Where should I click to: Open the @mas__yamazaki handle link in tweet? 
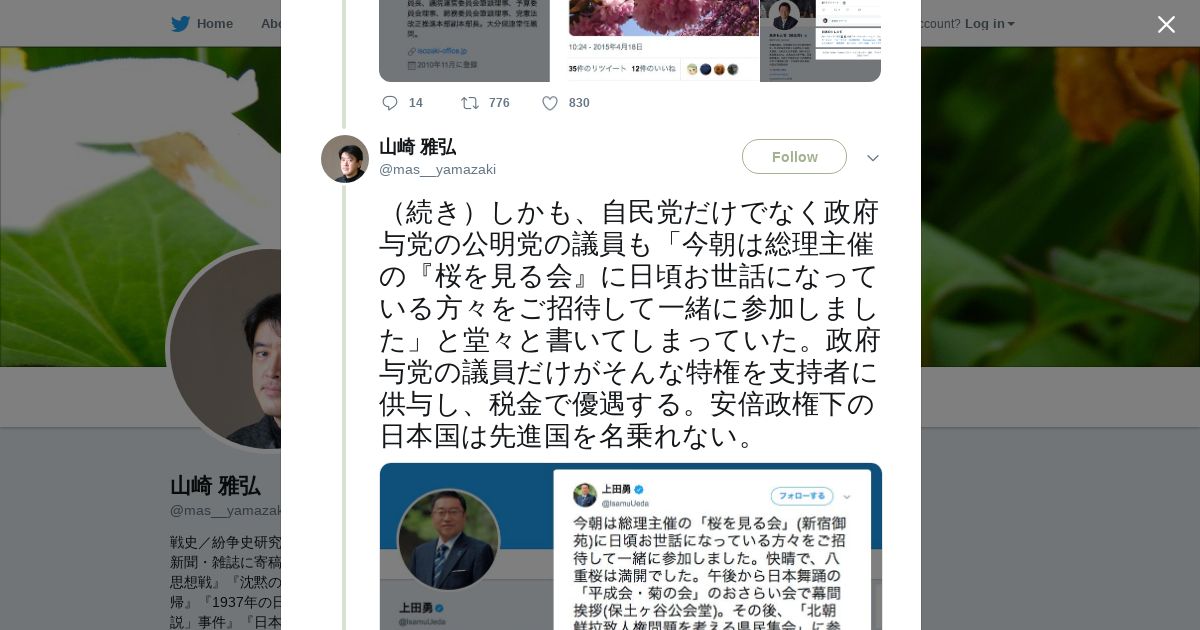click(437, 169)
